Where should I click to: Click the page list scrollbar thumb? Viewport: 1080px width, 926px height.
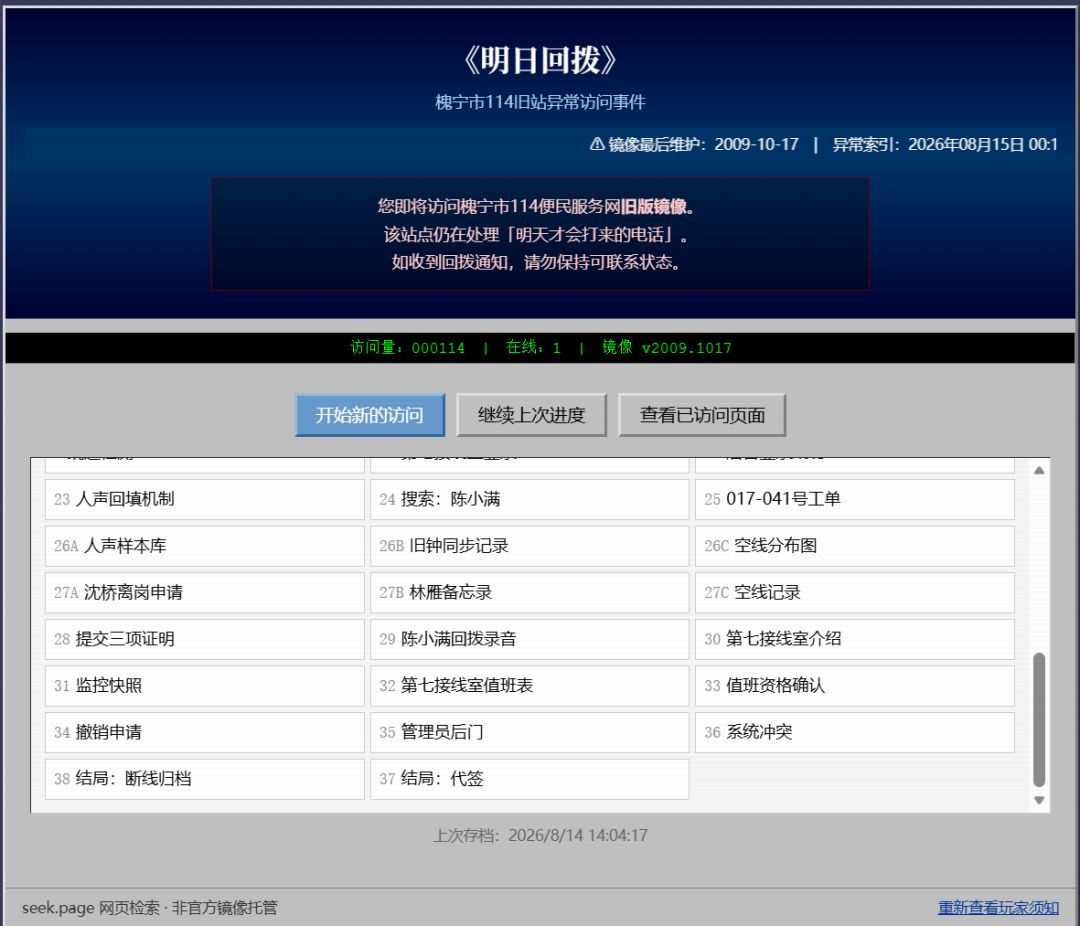(1039, 719)
